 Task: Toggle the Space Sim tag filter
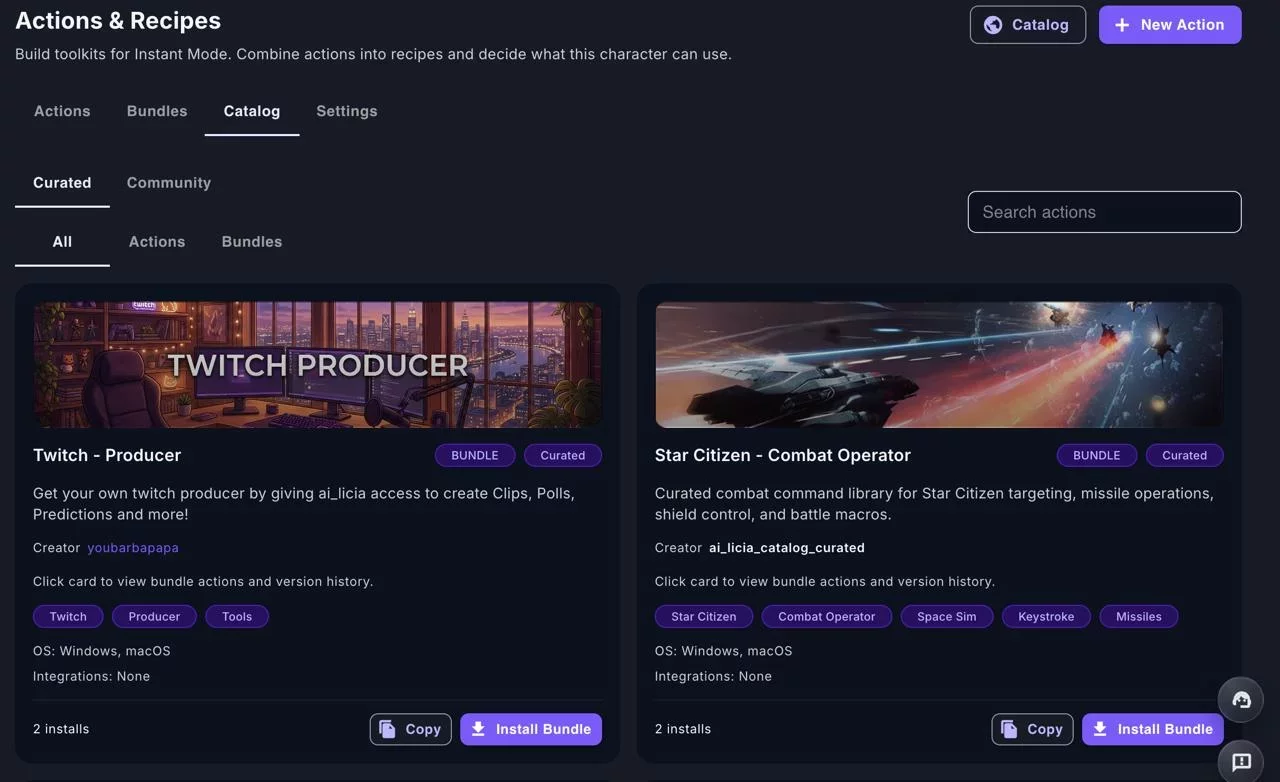pyautogui.click(x=946, y=616)
